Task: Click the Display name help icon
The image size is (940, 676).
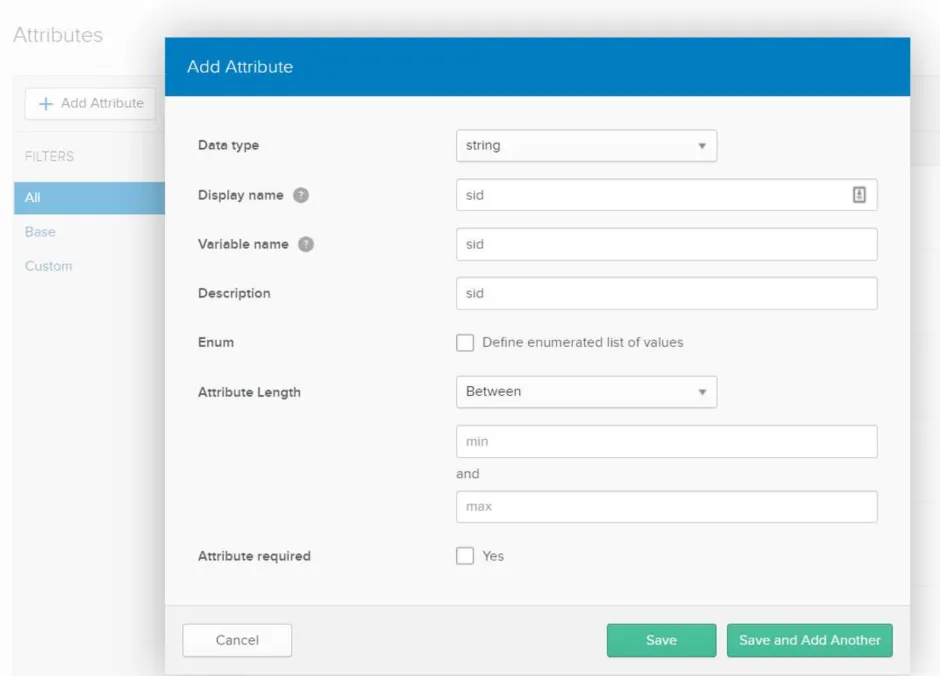Action: click(x=300, y=195)
